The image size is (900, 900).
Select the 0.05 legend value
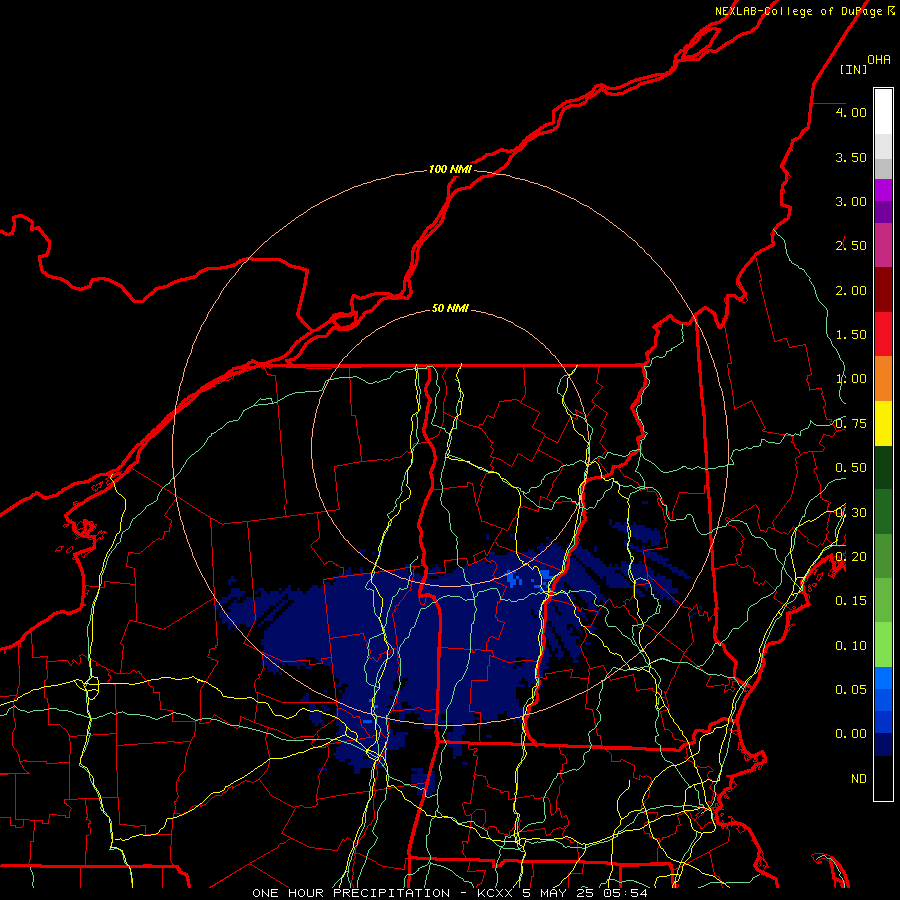(851, 690)
